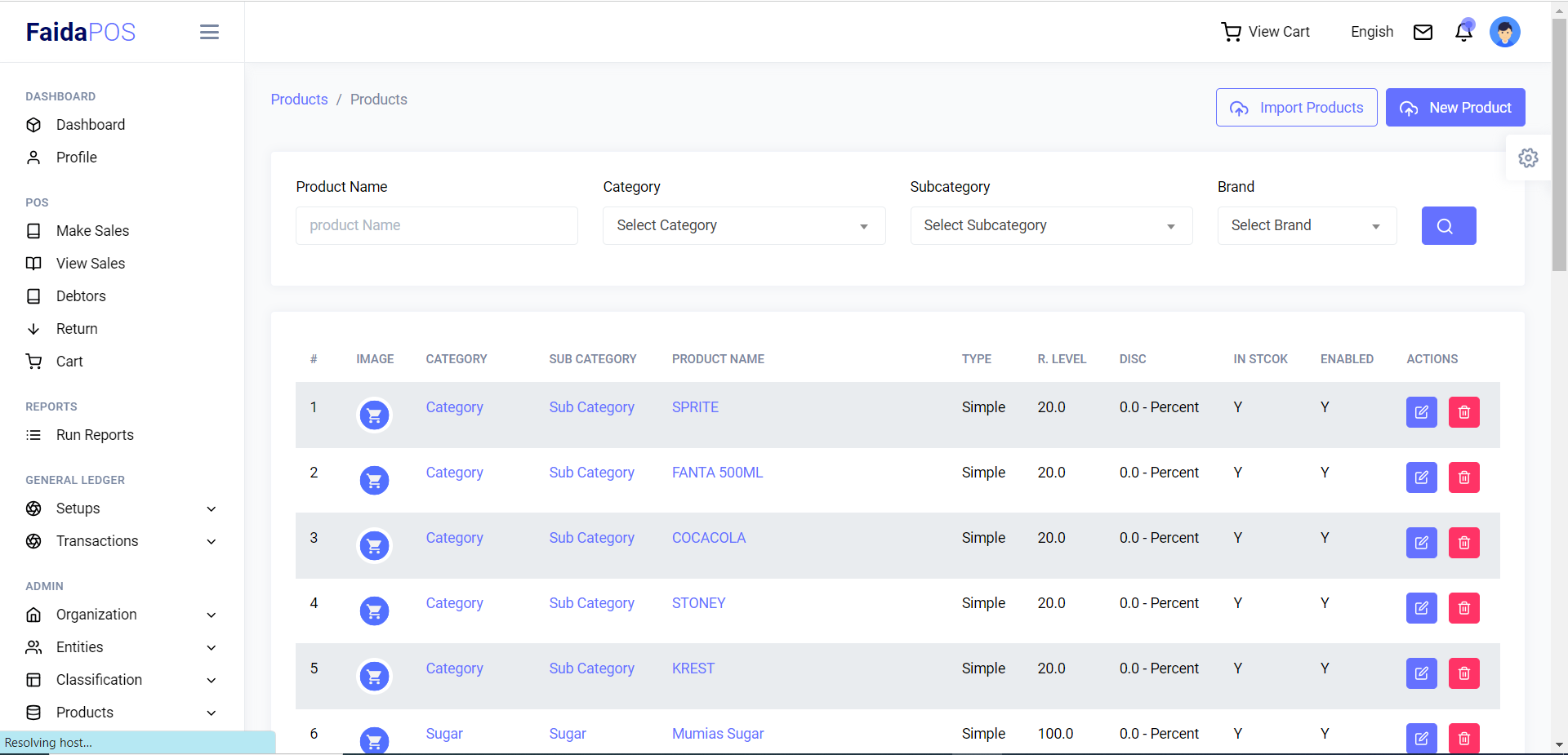Click the New Product button
Image resolution: width=1568 pixels, height=755 pixels.
[x=1454, y=108]
